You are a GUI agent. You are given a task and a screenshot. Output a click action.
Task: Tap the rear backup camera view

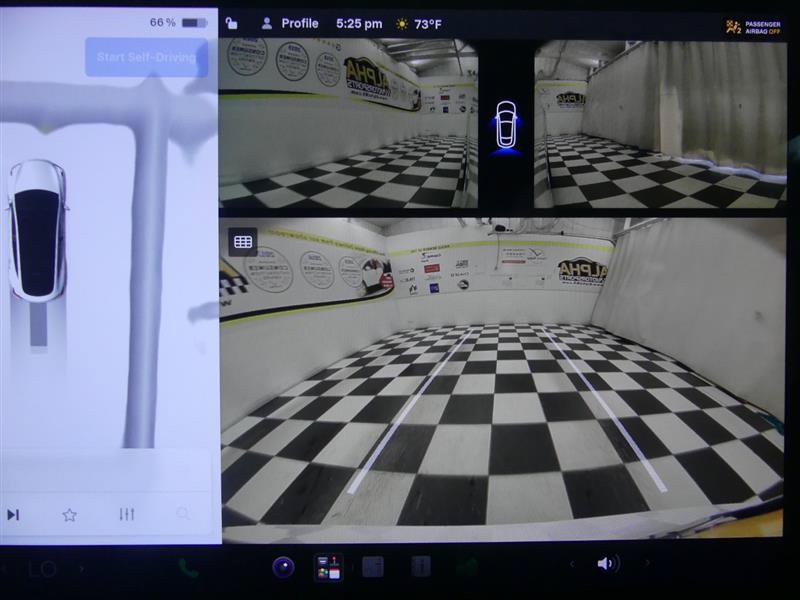click(x=503, y=378)
